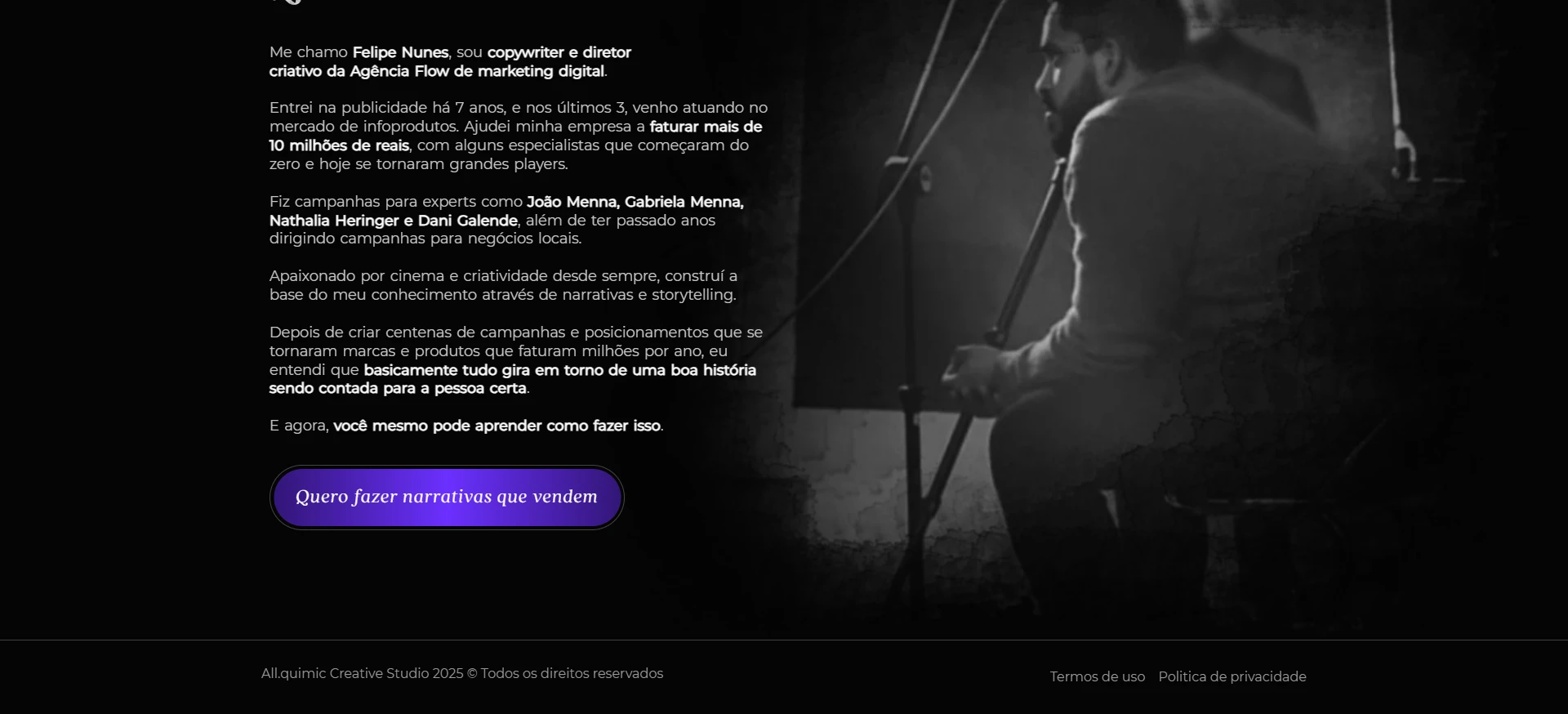Click the bold text 'faturar mais de'
Viewport: 1568px width, 714px height.
point(706,127)
